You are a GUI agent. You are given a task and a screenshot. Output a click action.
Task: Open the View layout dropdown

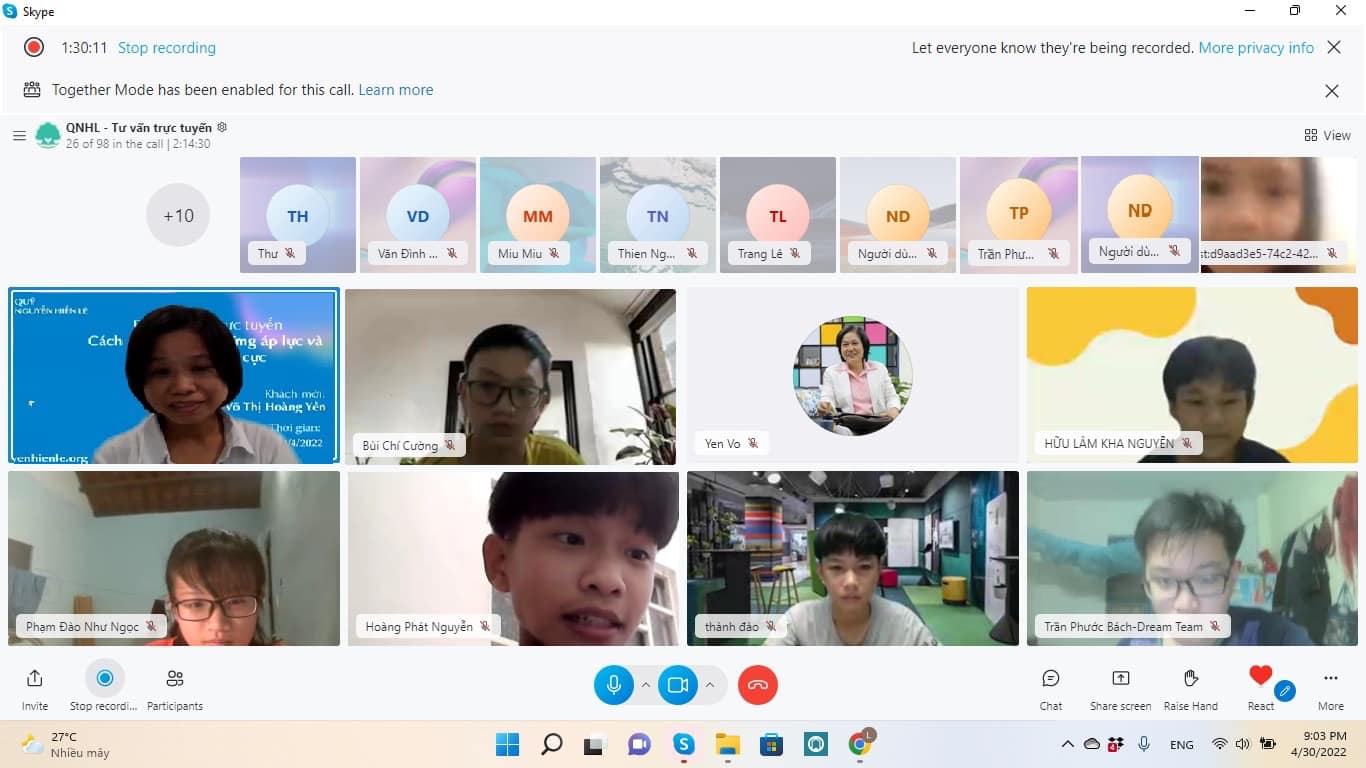1327,135
